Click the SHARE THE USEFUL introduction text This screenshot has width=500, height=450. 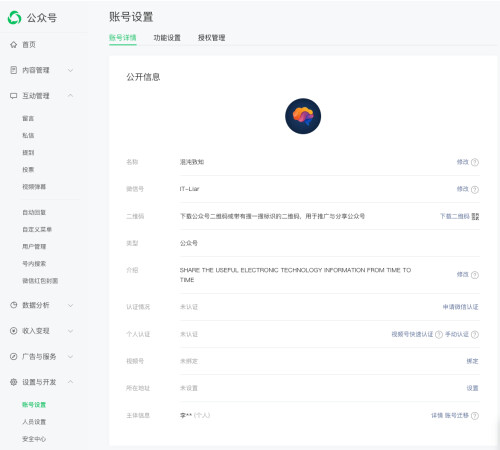(x=295, y=275)
